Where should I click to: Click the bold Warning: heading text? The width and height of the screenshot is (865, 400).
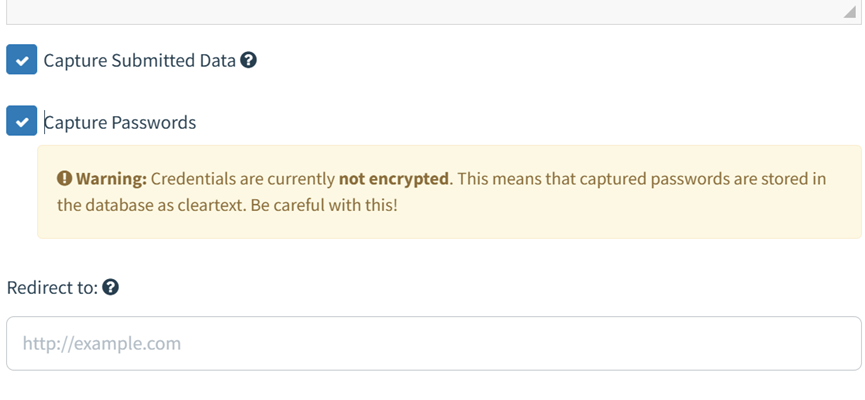pyautogui.click(x=111, y=179)
